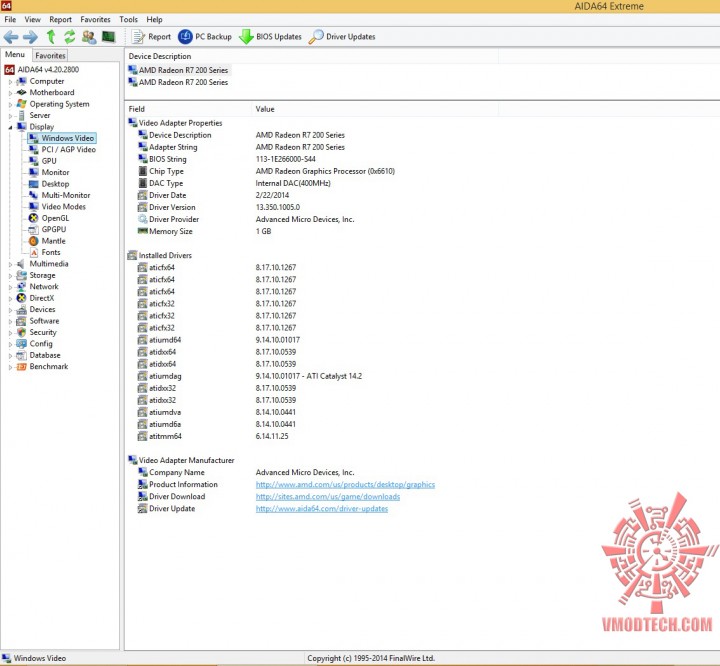Open the Report menu
The height and width of the screenshot is (666, 720).
pyautogui.click(x=61, y=19)
